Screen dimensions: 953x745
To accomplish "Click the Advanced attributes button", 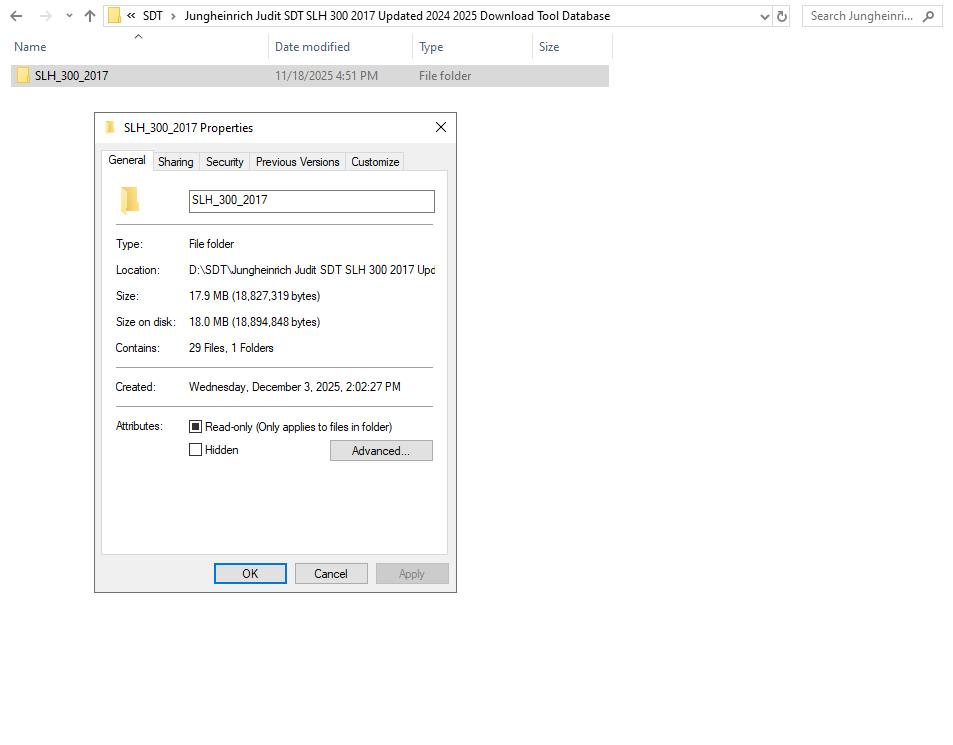I will coord(380,450).
